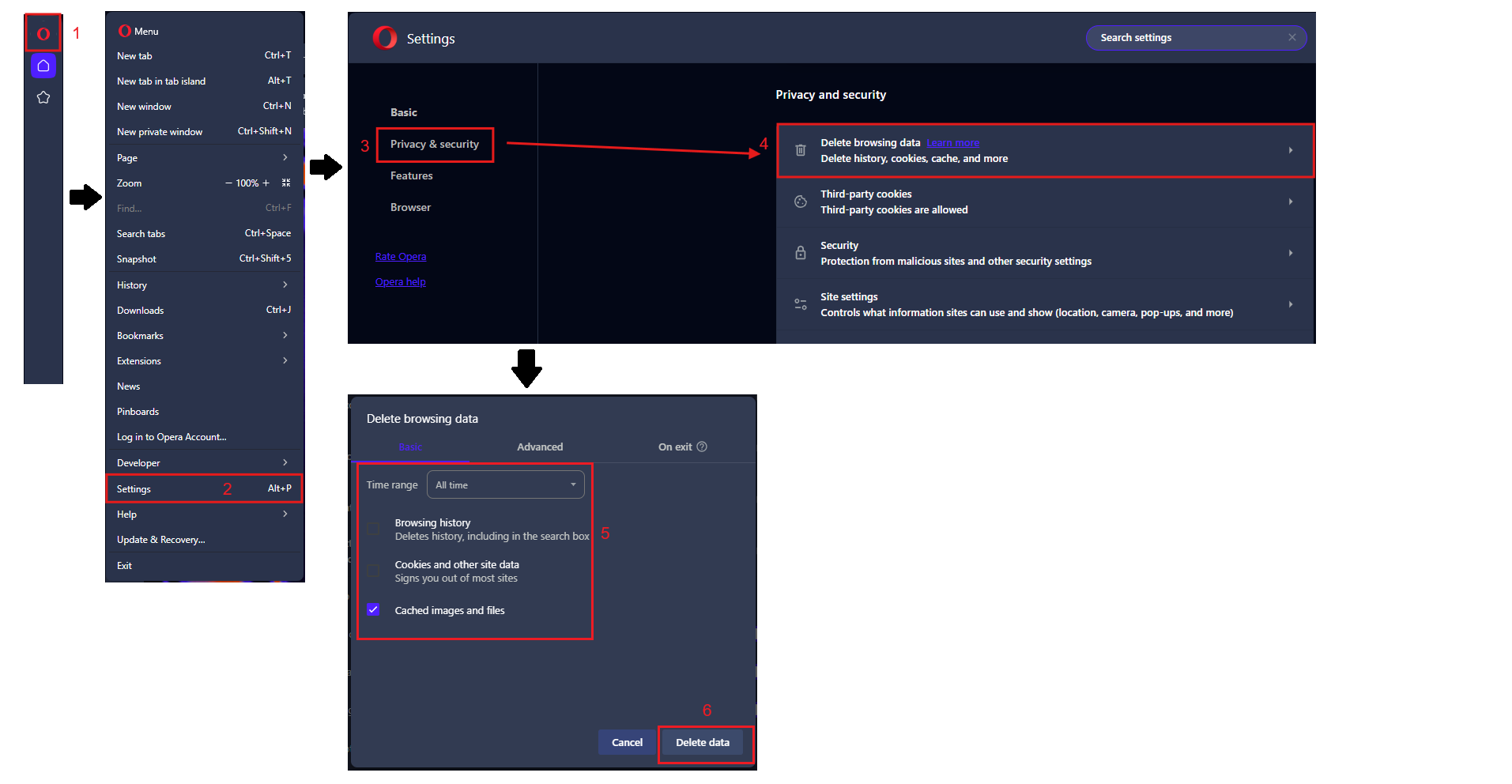
Task: Click the Opera logo menu button in sidebar
Action: point(43,33)
